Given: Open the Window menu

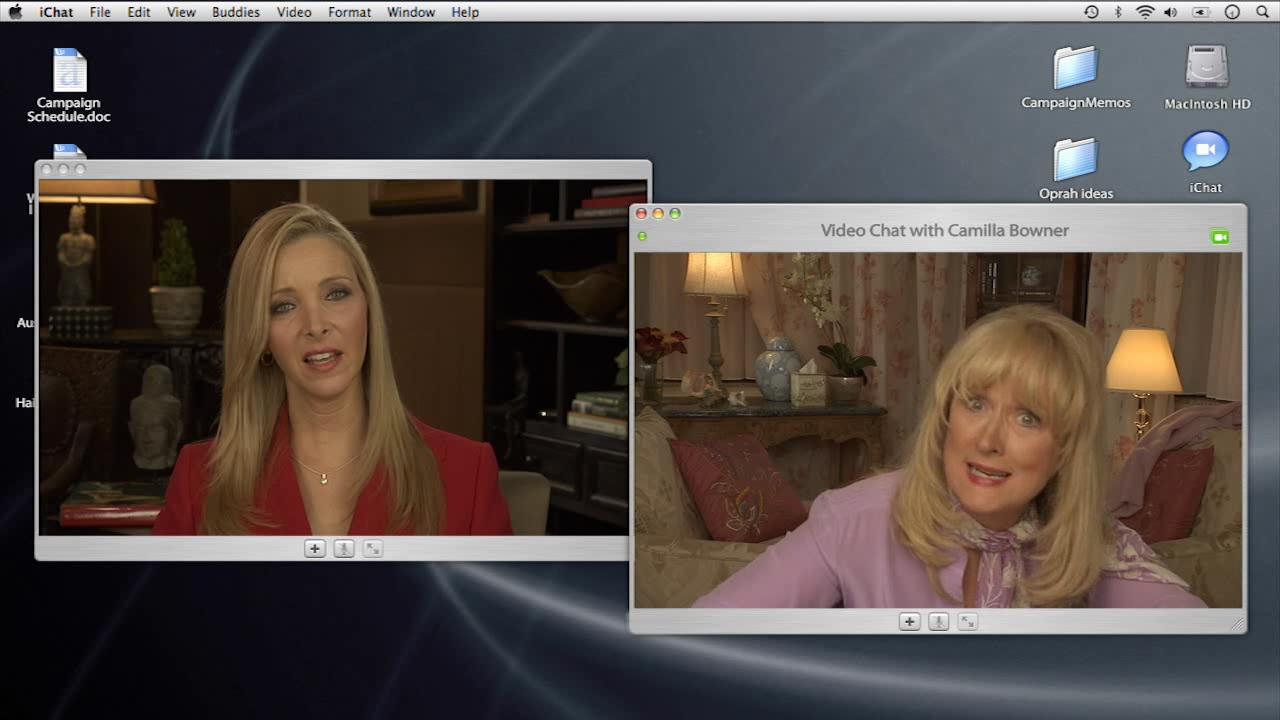Looking at the screenshot, I should click(411, 12).
